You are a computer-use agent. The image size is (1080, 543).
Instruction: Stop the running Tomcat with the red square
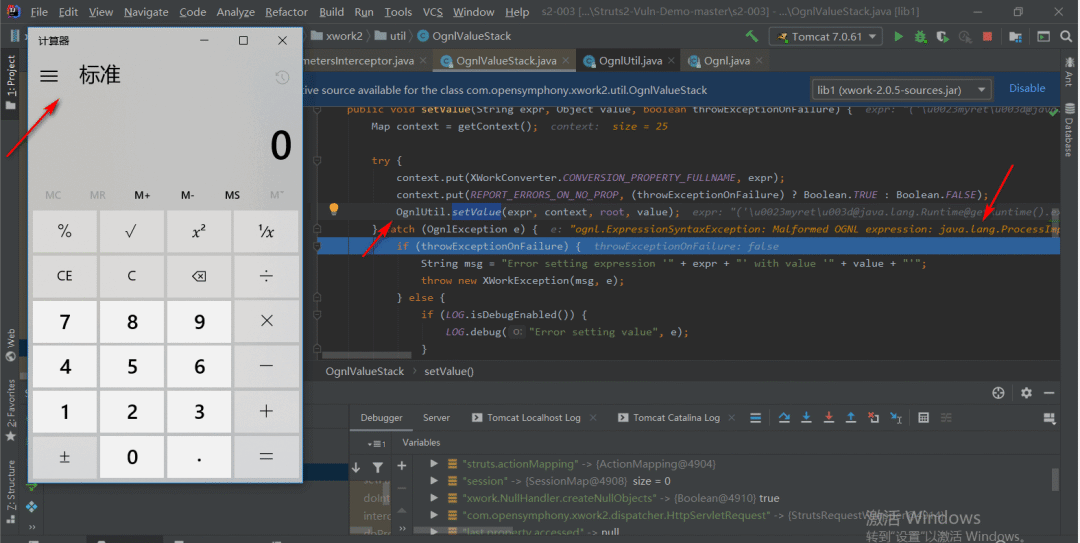click(x=988, y=37)
